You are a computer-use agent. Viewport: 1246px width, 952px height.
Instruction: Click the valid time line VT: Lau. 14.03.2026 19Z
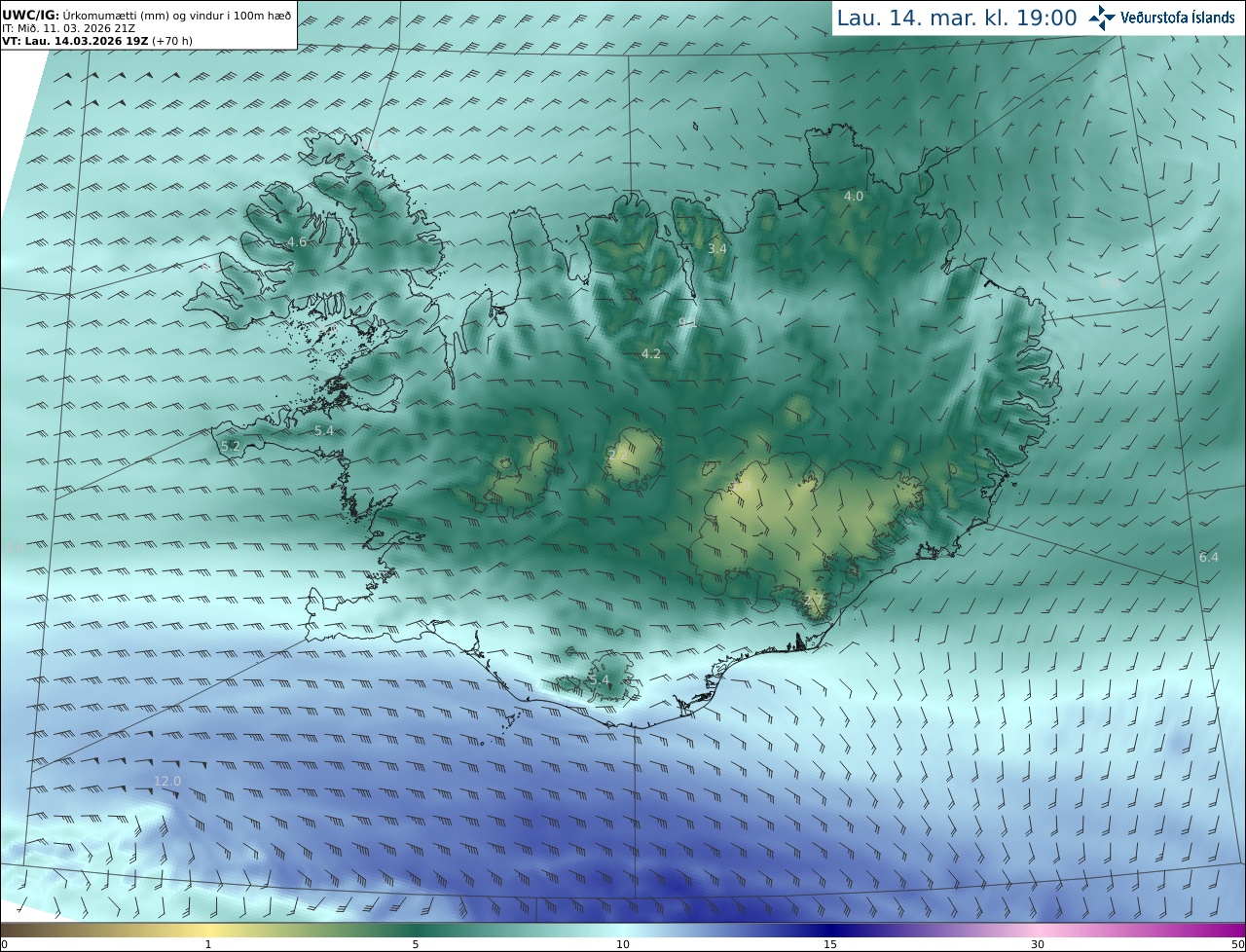[x=97, y=41]
